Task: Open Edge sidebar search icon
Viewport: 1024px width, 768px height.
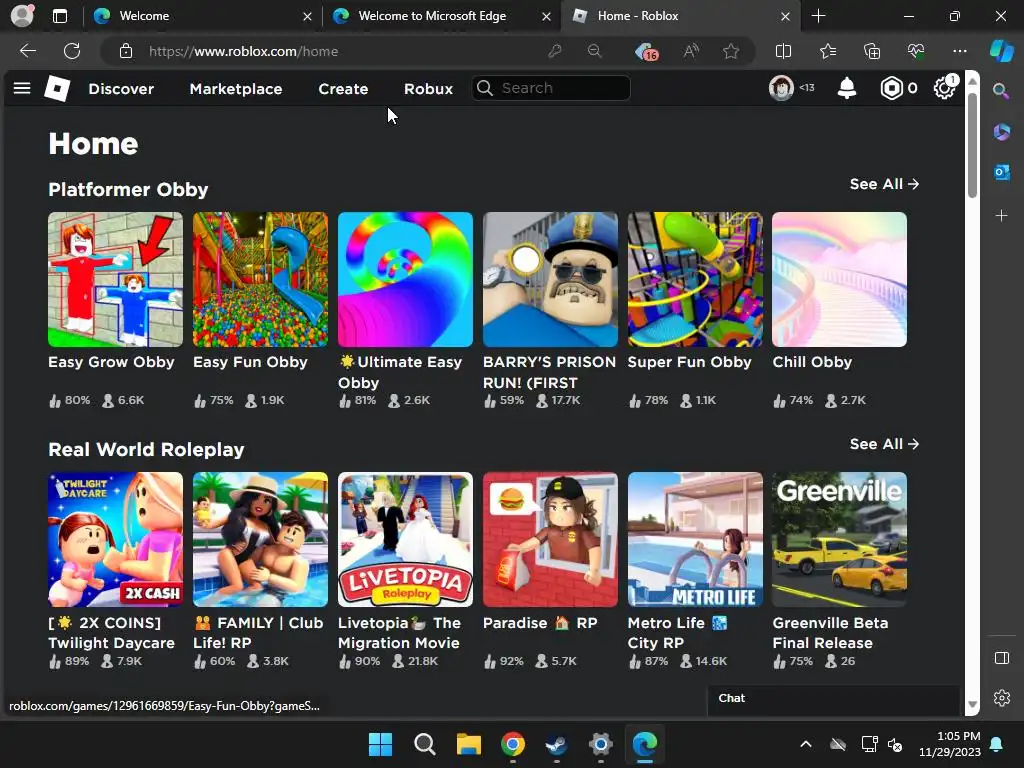Action: pos(1001,91)
